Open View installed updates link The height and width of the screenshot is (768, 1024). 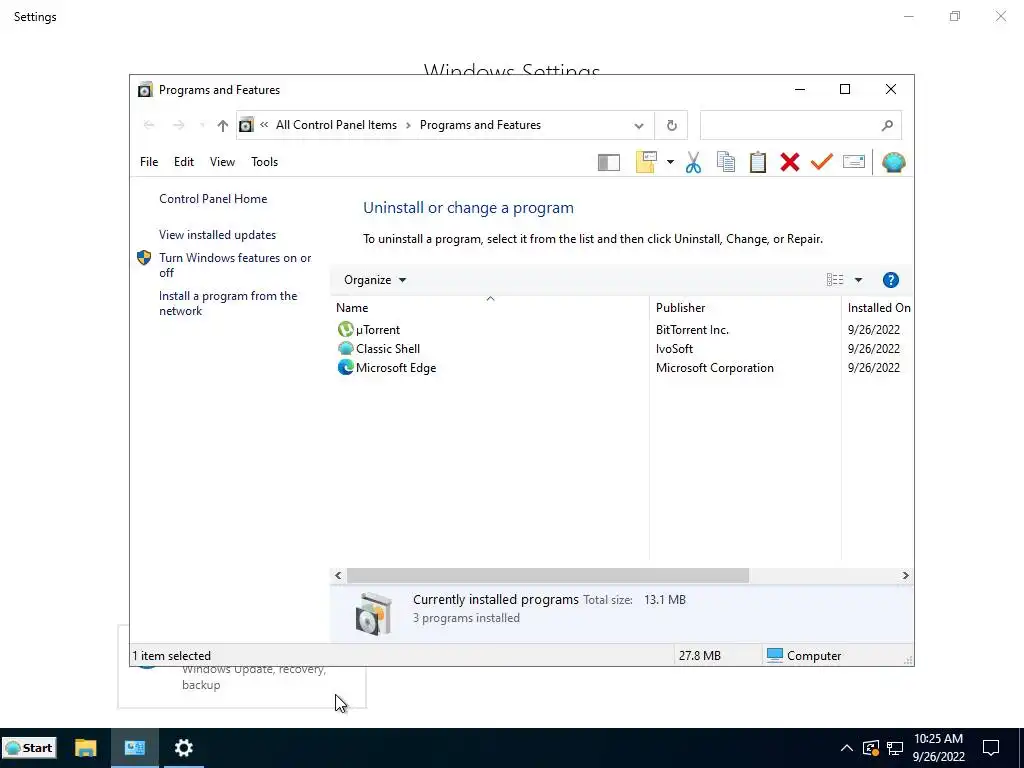click(217, 234)
